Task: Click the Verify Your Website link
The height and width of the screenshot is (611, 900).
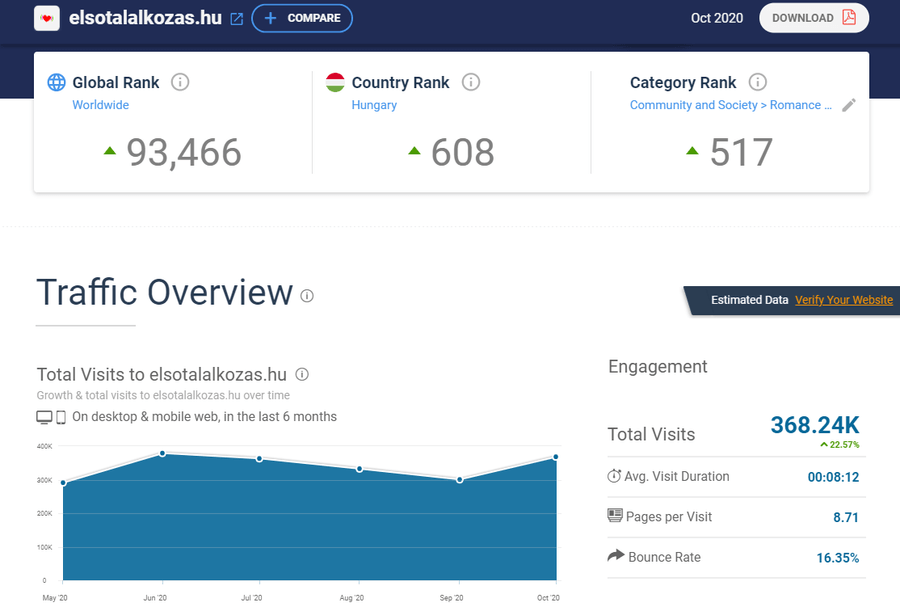Action: [x=844, y=300]
